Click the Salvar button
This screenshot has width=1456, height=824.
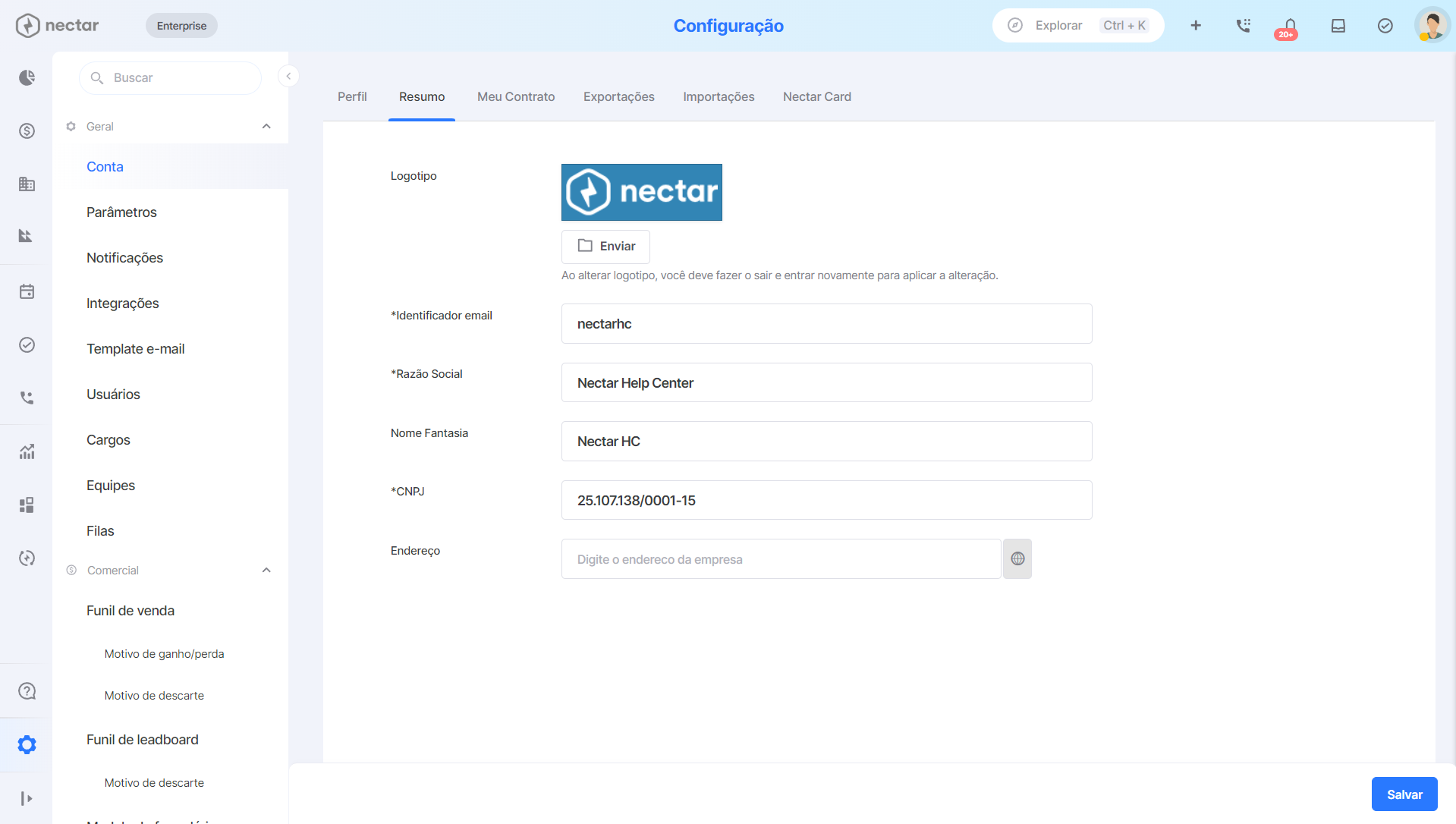[x=1404, y=794]
